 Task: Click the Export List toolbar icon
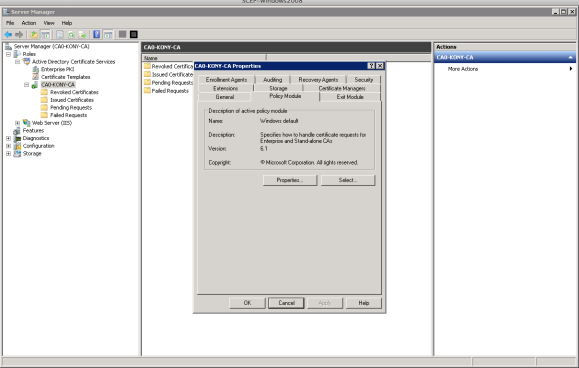(82, 34)
